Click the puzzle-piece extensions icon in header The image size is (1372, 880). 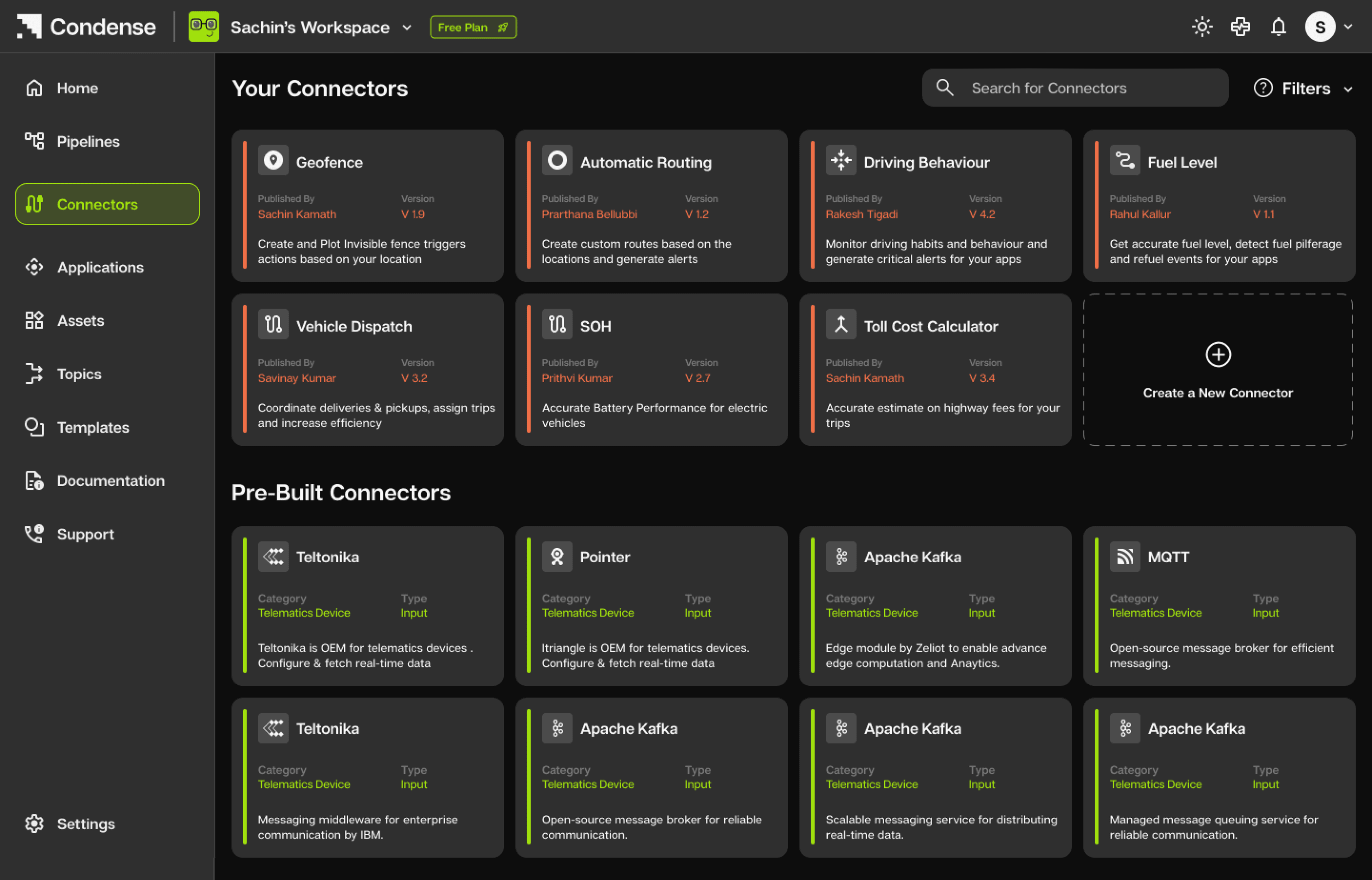(x=1240, y=27)
